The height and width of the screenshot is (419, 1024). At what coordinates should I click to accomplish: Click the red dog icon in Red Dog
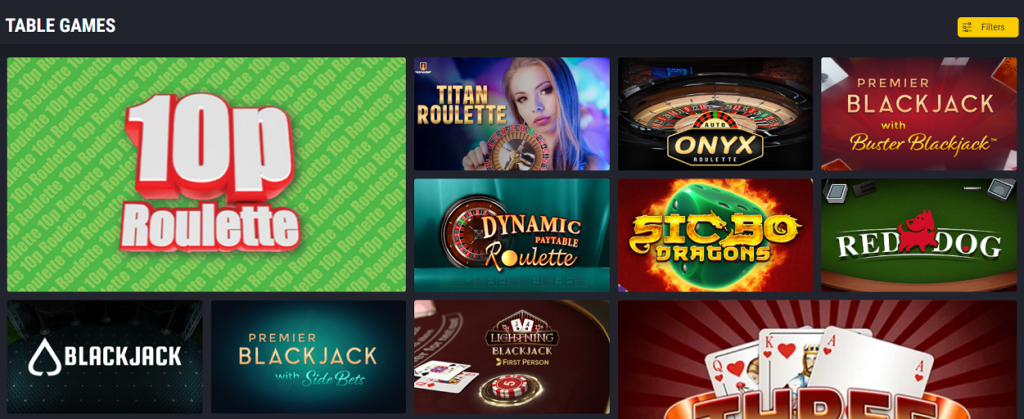click(x=918, y=230)
